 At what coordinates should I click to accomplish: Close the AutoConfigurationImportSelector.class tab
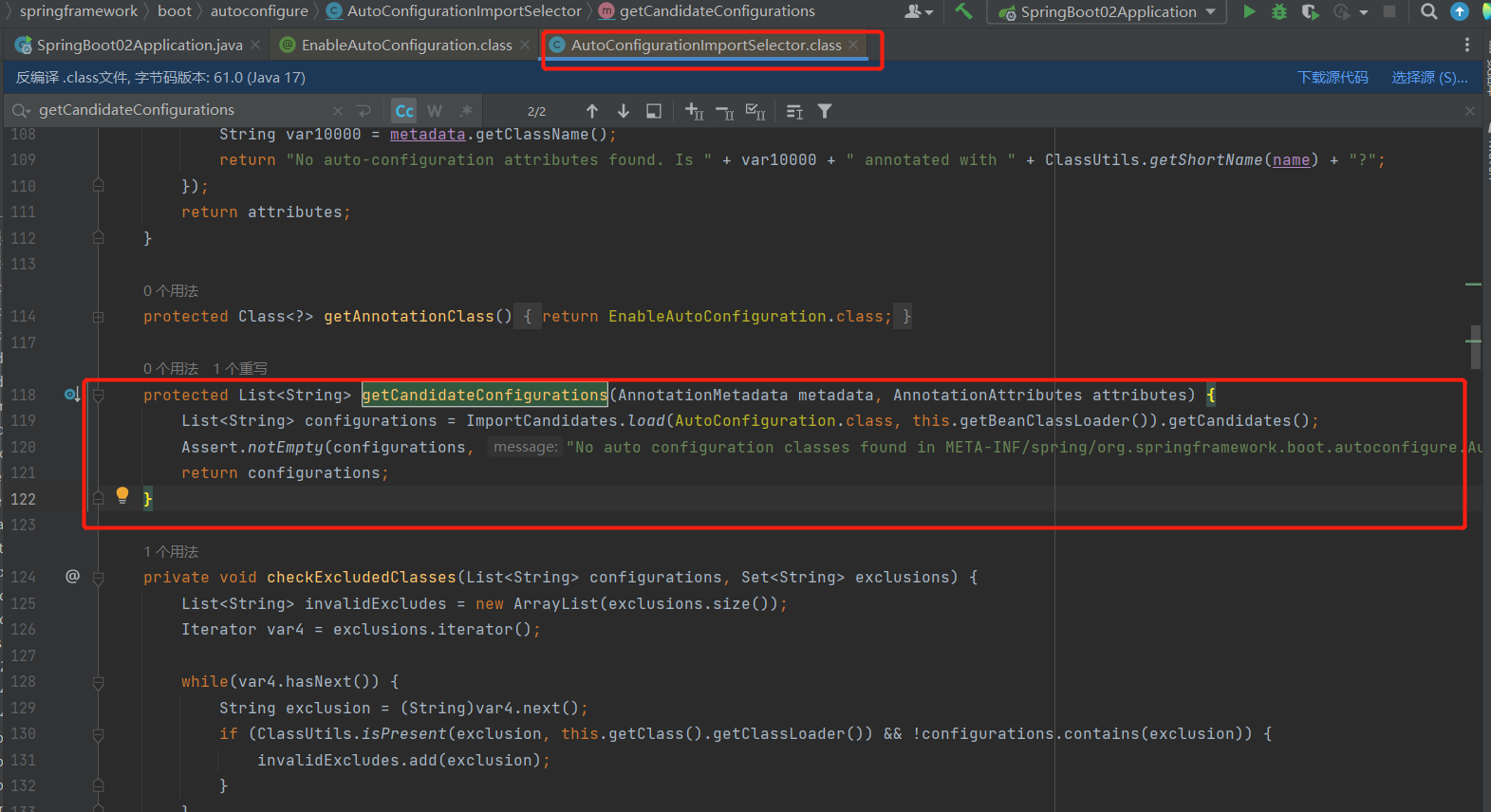pyautogui.click(x=853, y=45)
